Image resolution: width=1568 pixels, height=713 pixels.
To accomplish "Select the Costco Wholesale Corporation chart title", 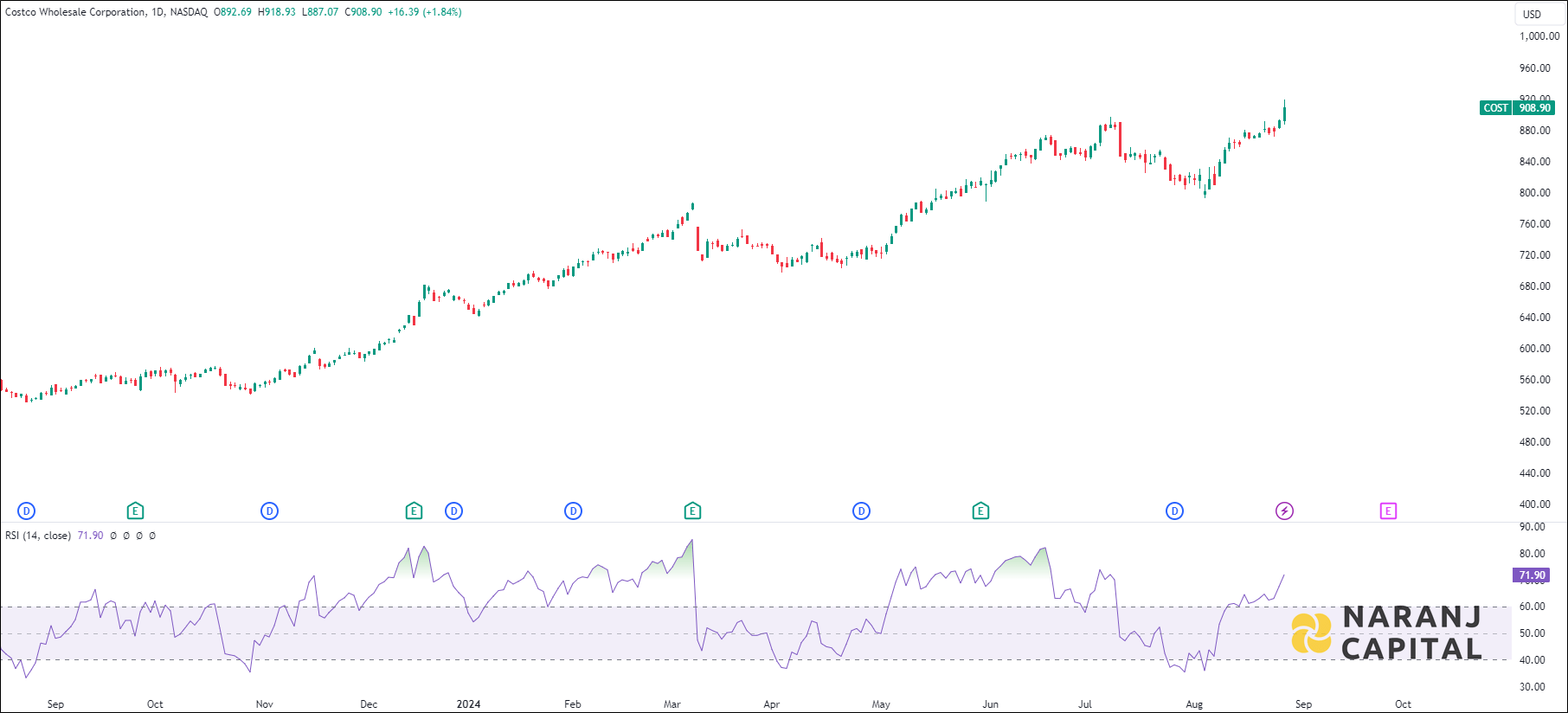I will click(76, 12).
